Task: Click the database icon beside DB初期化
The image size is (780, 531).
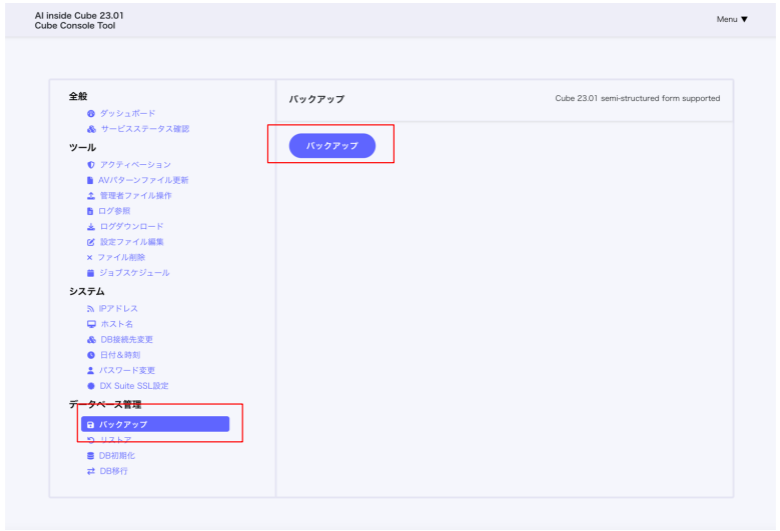Action: (x=91, y=456)
